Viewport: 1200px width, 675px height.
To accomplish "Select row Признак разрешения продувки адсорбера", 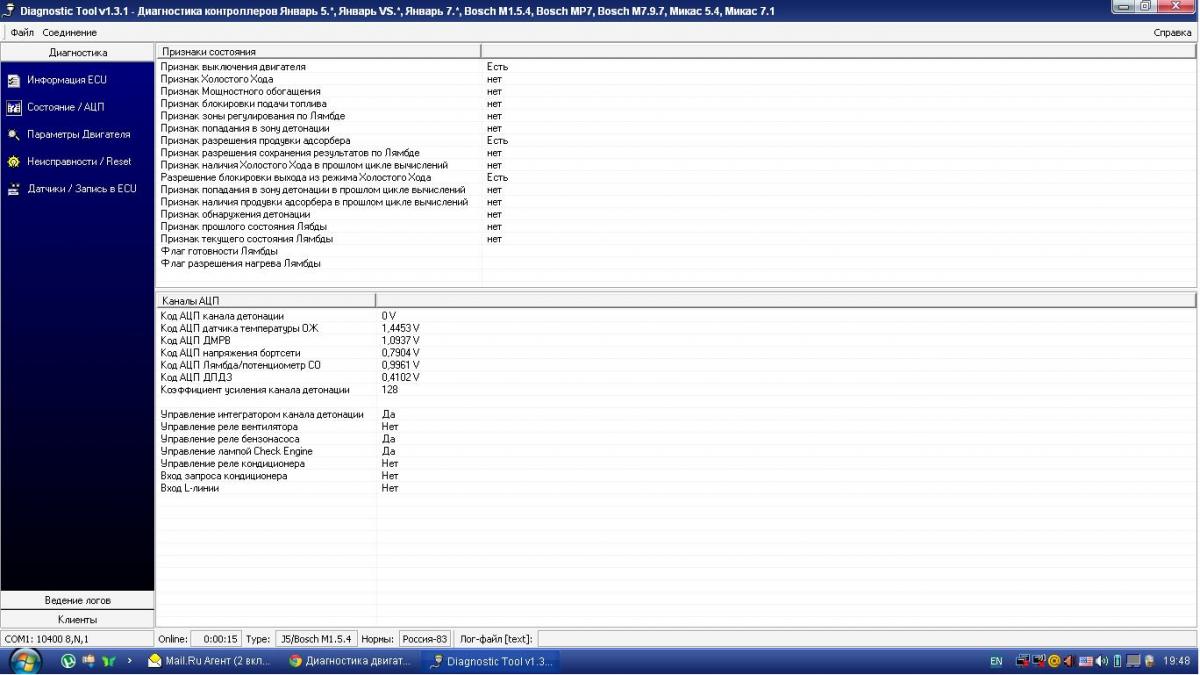I will [676, 141].
